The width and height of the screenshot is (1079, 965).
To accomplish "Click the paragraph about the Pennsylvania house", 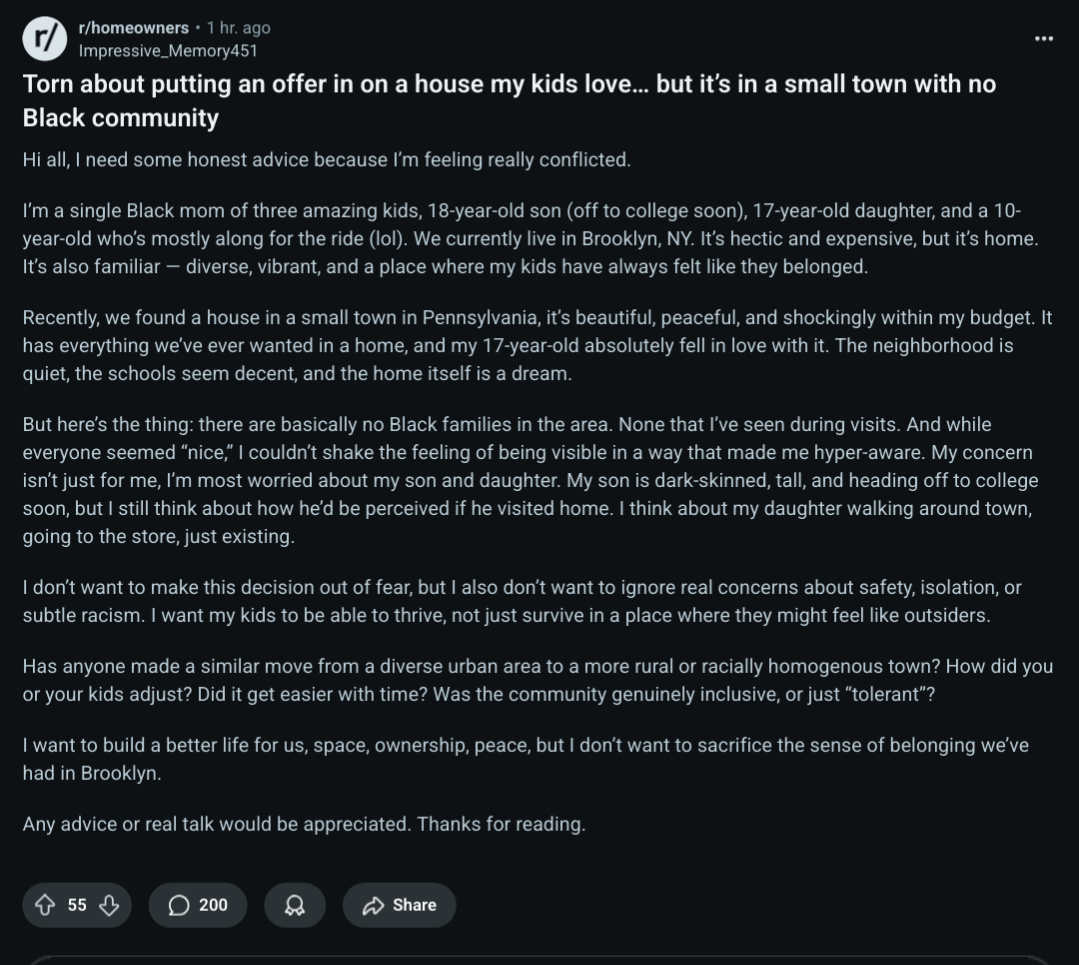I will pos(537,346).
